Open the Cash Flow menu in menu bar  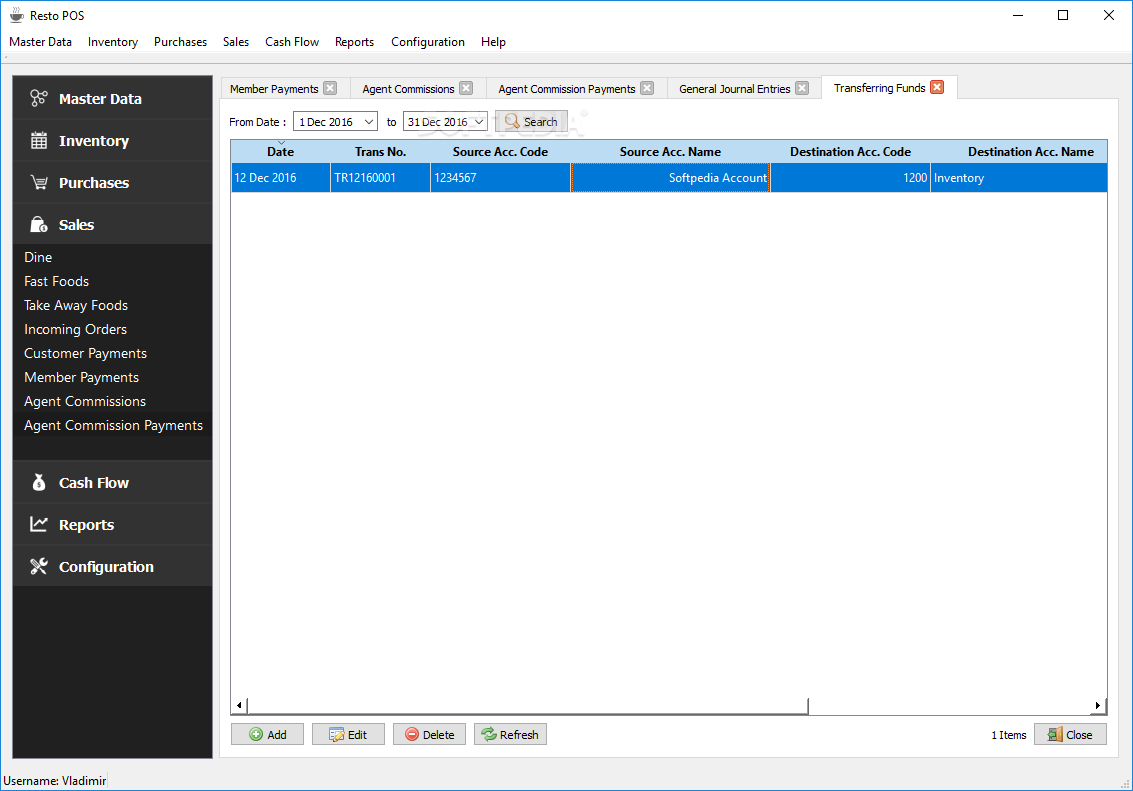[292, 42]
